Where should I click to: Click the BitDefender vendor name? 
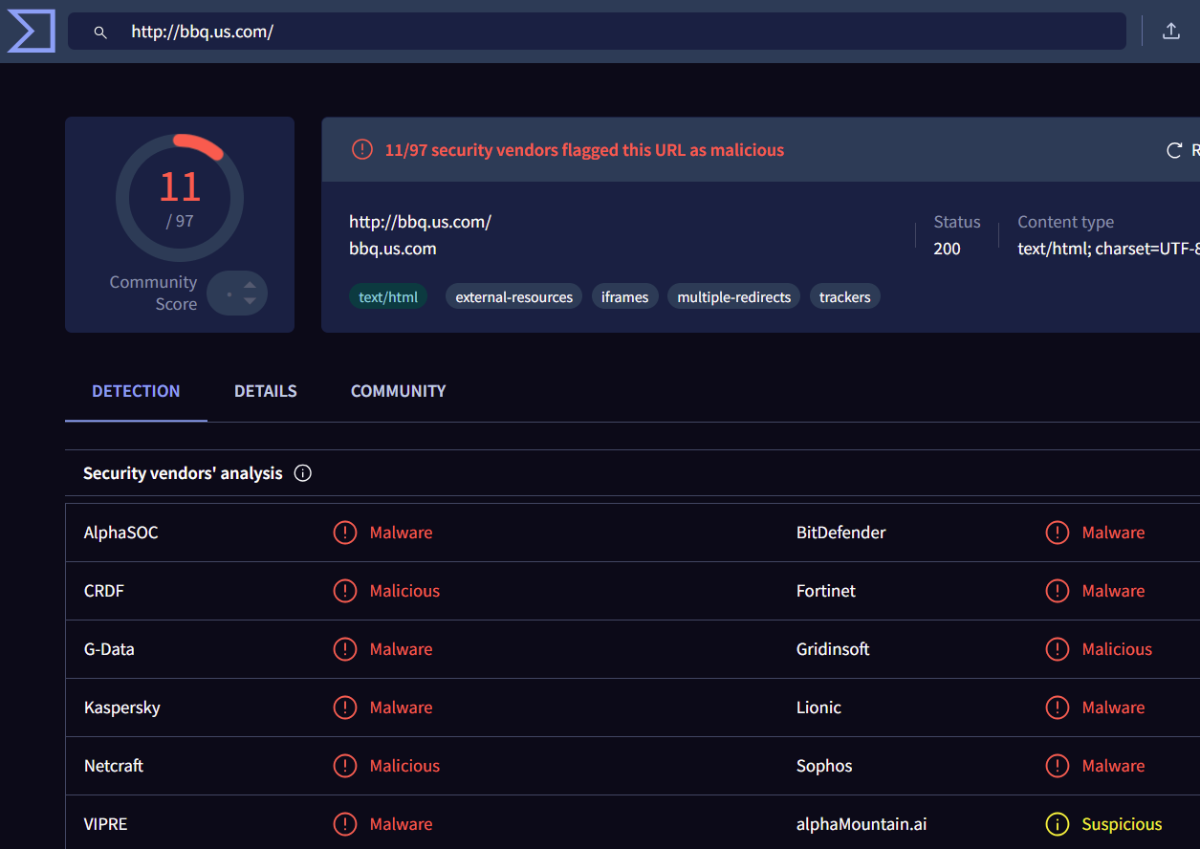click(x=841, y=533)
